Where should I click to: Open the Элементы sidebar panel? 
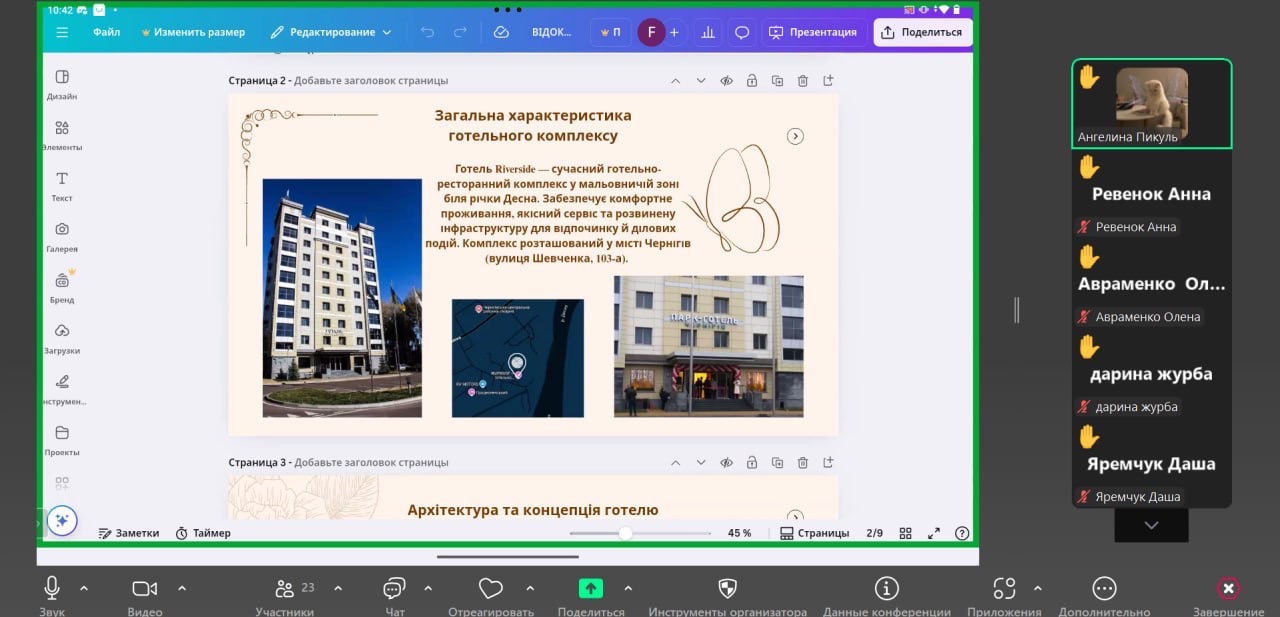[x=62, y=136]
